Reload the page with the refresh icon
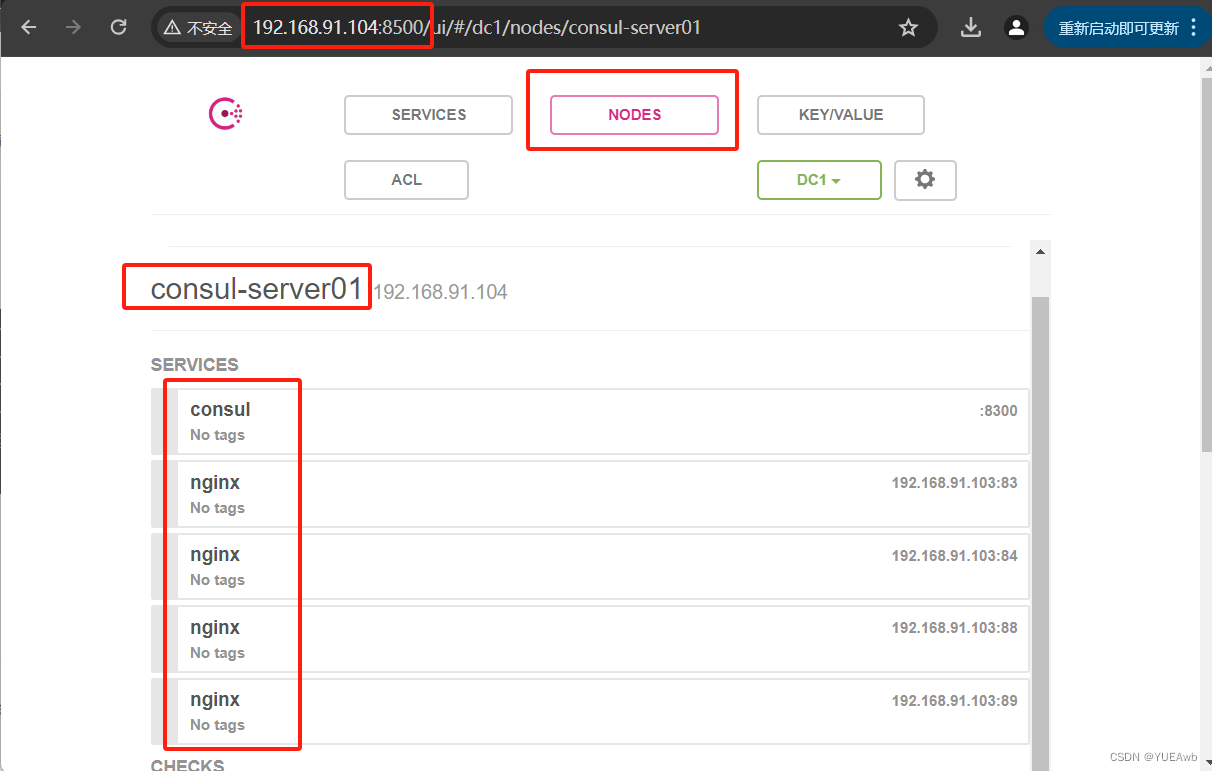Image resolution: width=1212 pixels, height=771 pixels. click(118, 27)
